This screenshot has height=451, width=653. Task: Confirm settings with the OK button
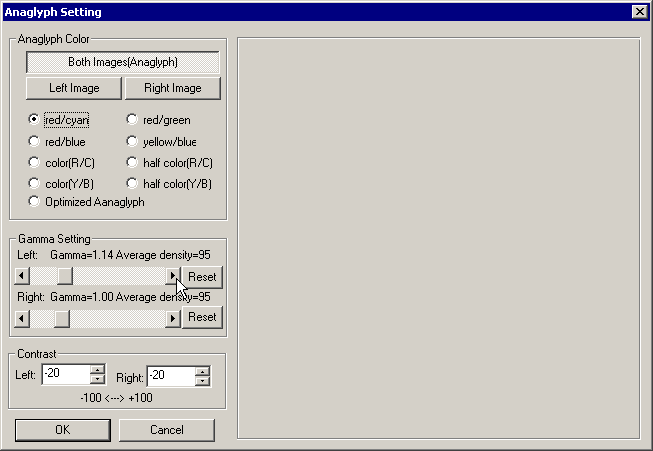[x=63, y=430]
